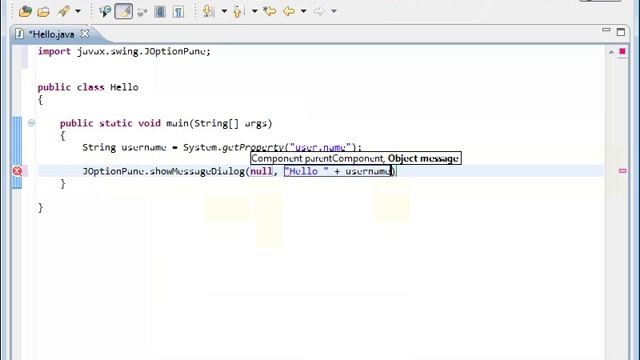Navigate Back with yellow arrow
Screen dimensions: 640x360
tap(289, 11)
